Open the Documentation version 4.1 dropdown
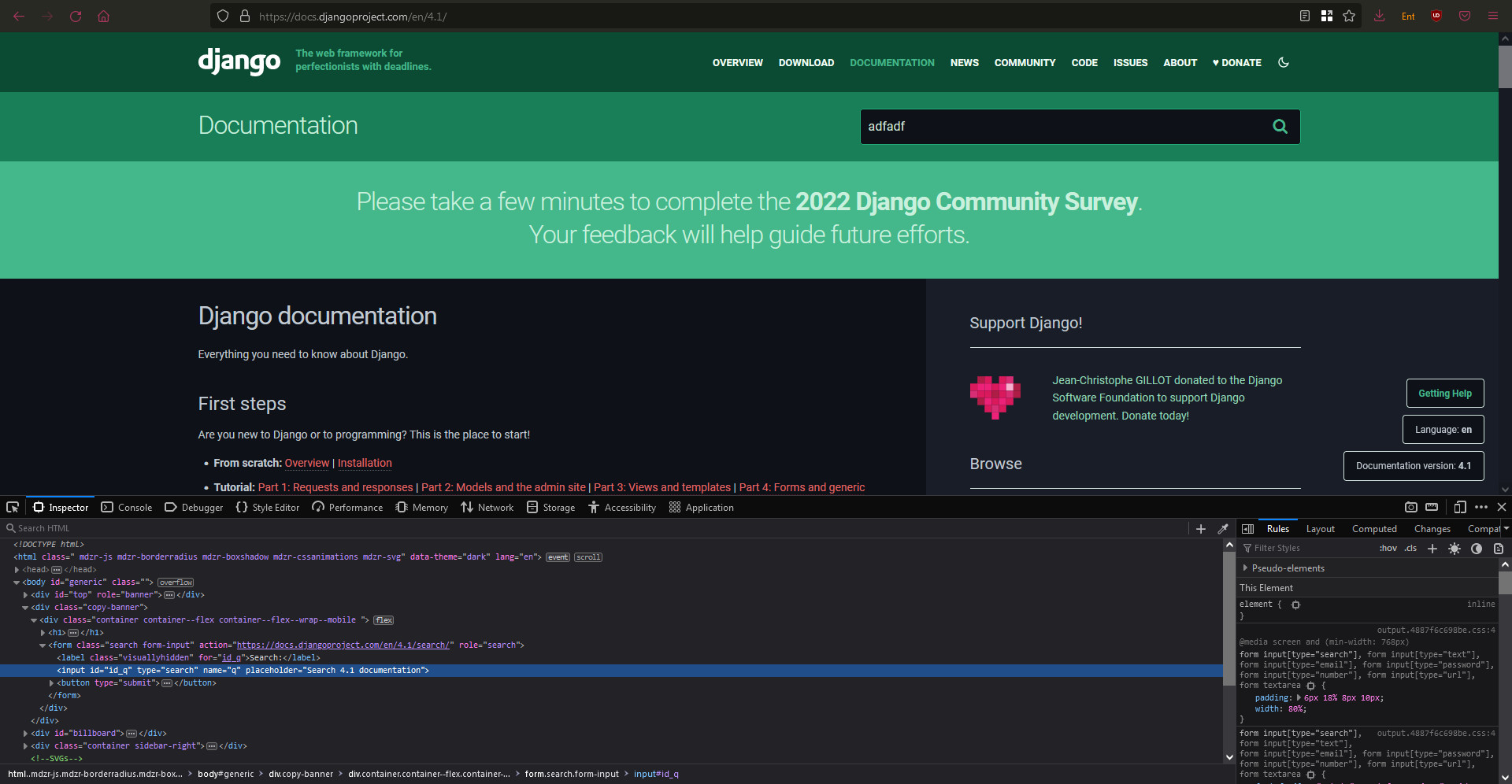 pyautogui.click(x=1413, y=465)
